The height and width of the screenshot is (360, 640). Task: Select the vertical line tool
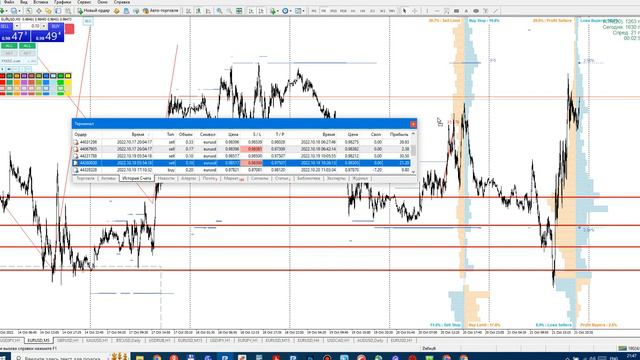click(x=427, y=11)
